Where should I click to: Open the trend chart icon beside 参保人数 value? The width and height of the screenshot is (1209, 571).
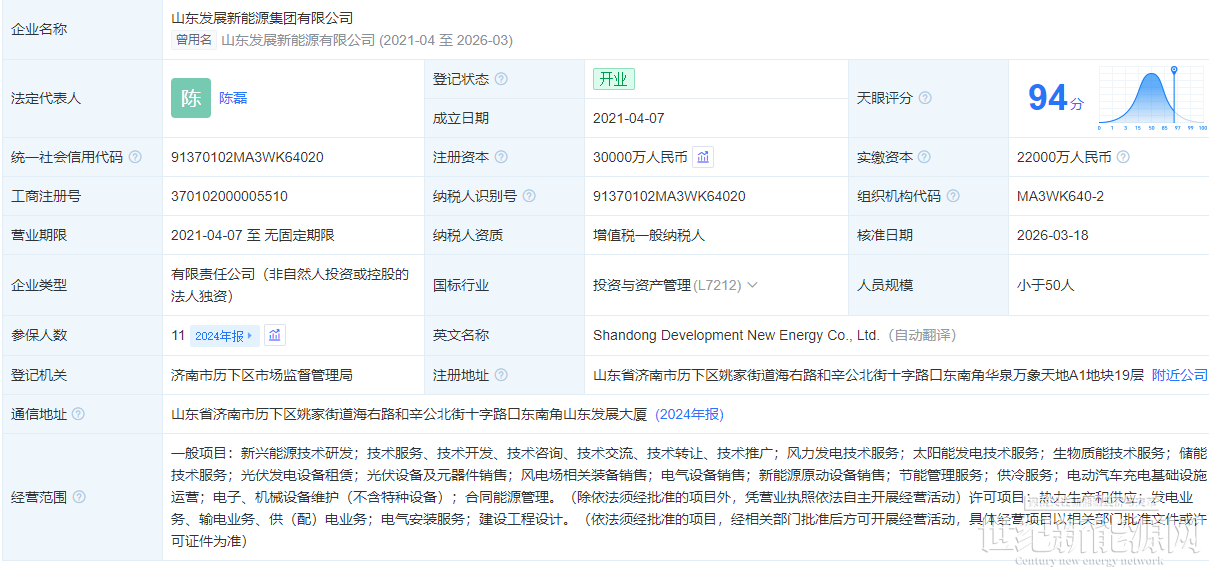point(275,335)
